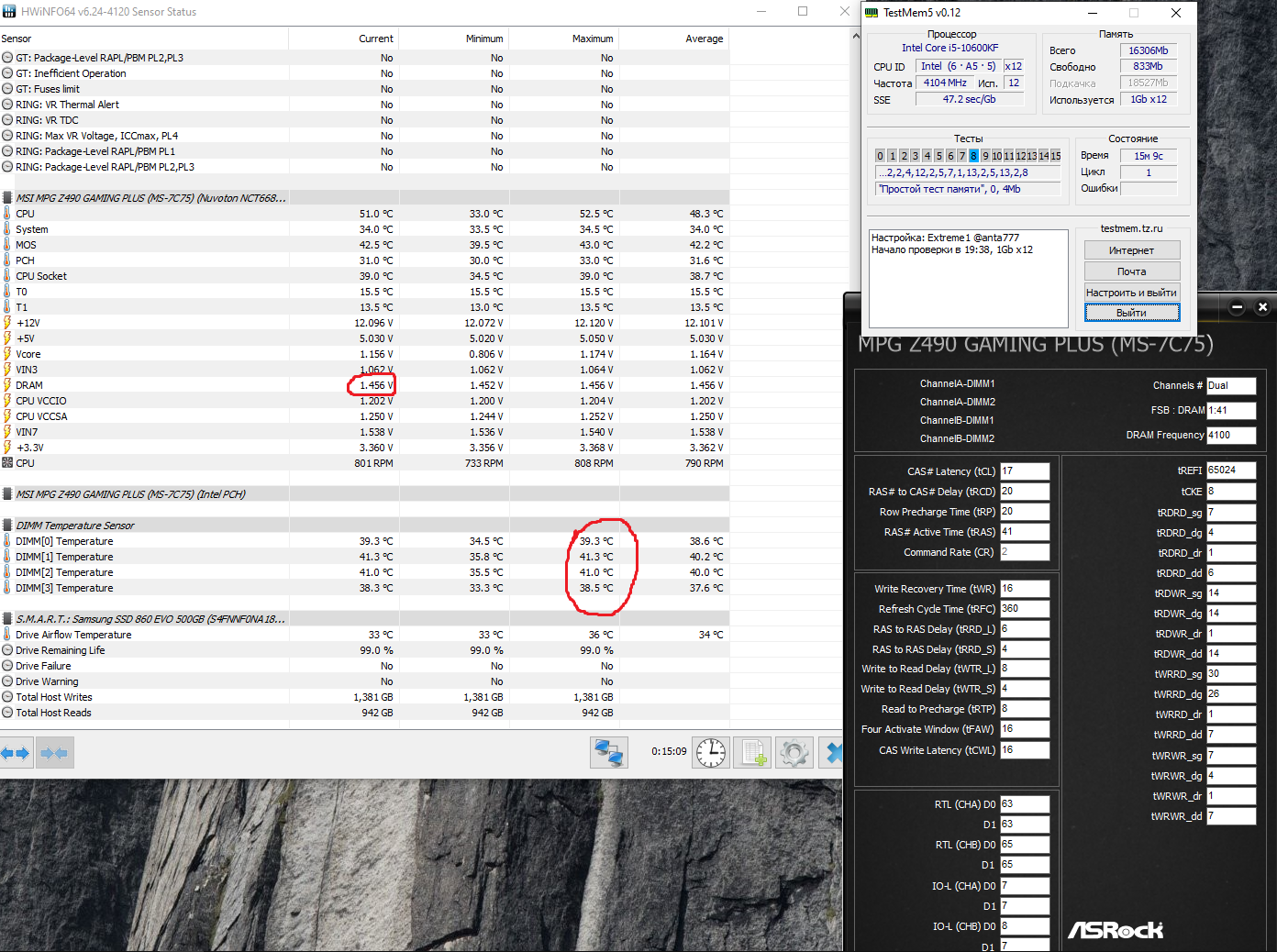Click the fan icon on the 801 RPM row

pos(7,463)
